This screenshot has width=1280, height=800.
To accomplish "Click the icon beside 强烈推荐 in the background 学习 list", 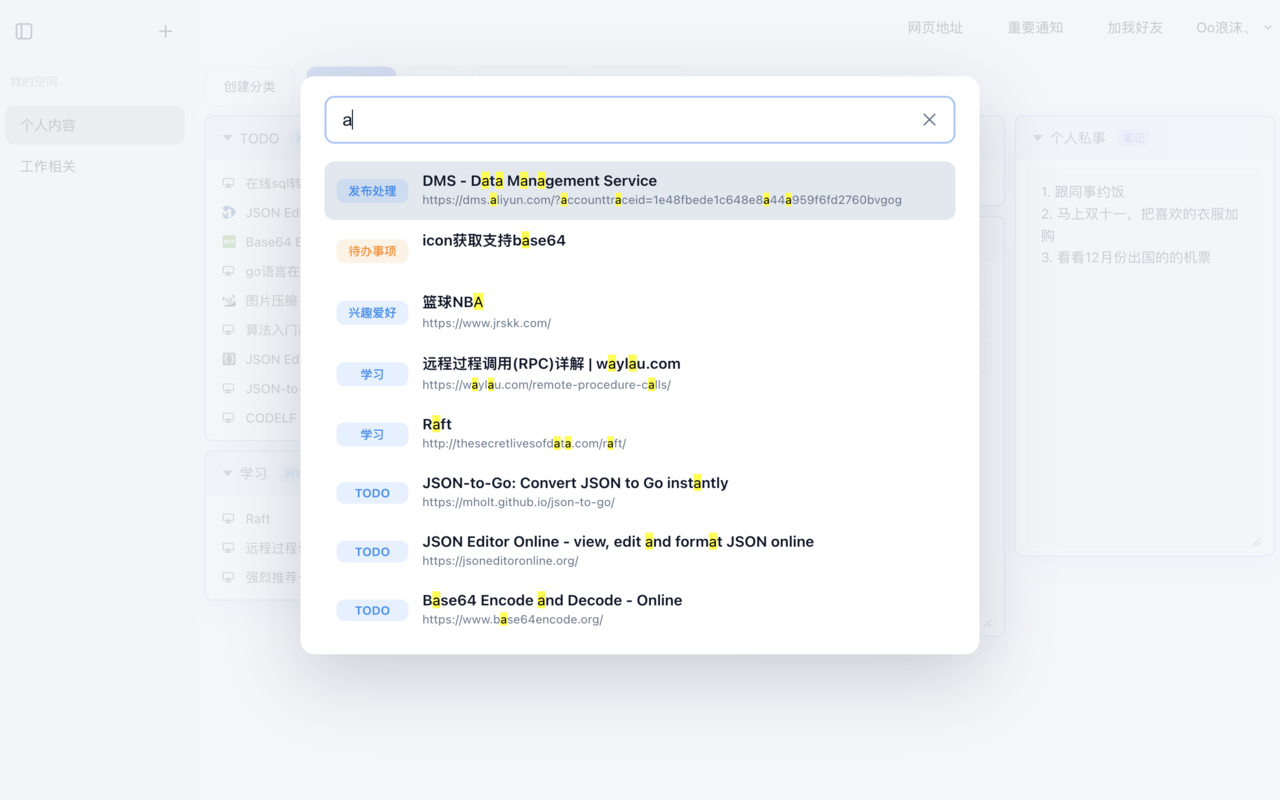I will click(229, 577).
